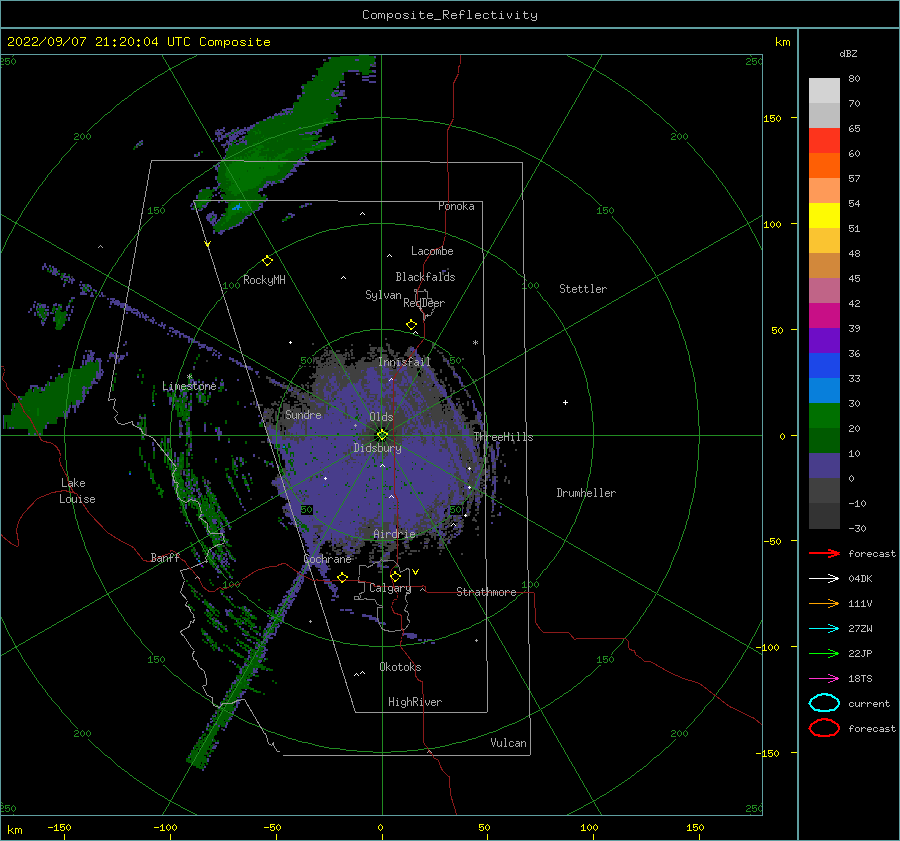
Task: Click the yellow diamond marker below Cochrane
Action: (343, 577)
